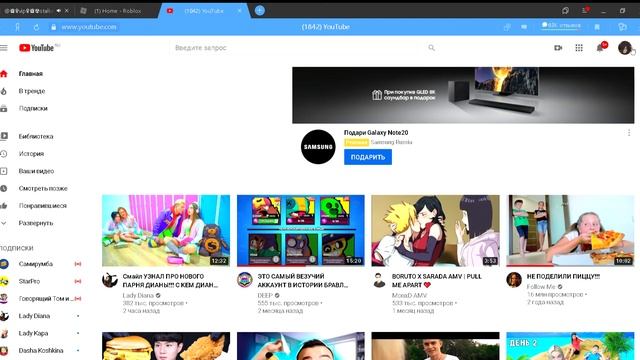Screen dimensions: 640x360
Task: Open the Brawl Stars 15:20 video thumbnail
Action: 301,231
